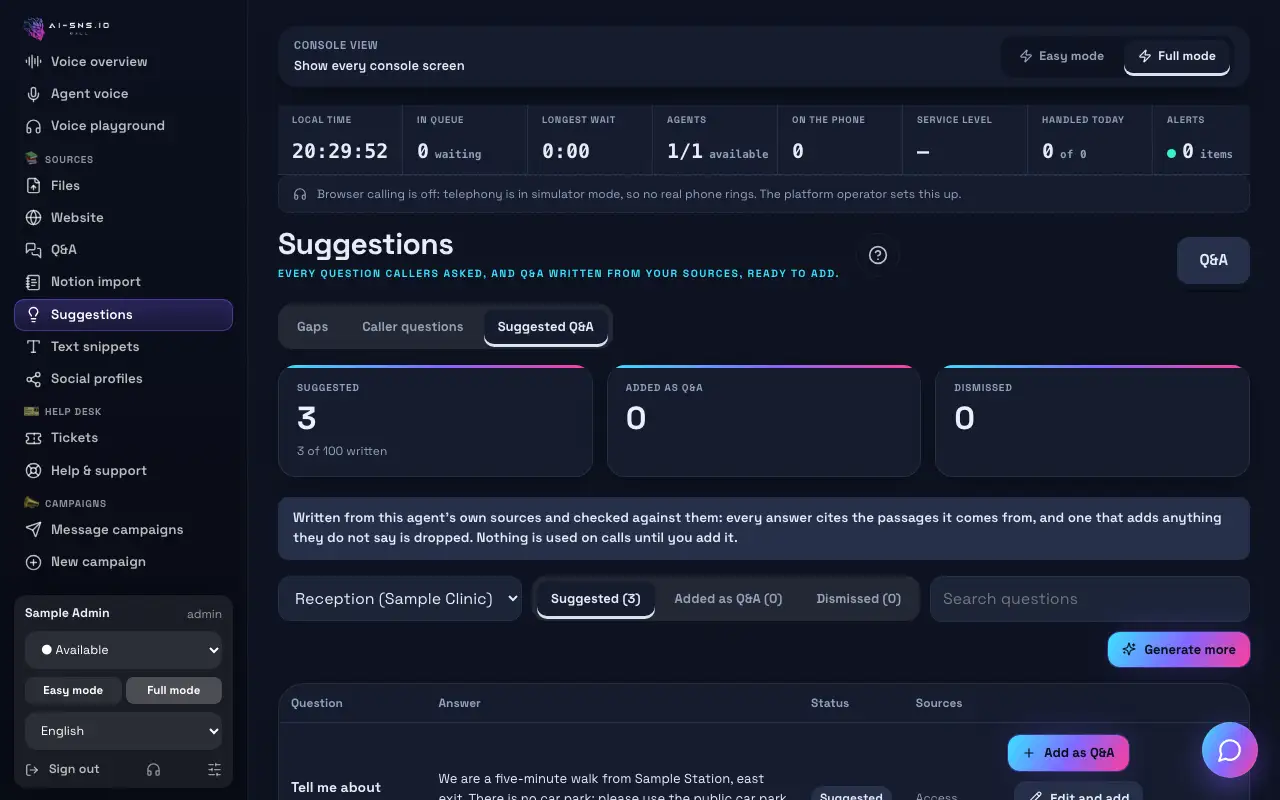Click the New campaign plus icon
The image size is (1280, 800).
point(33,562)
